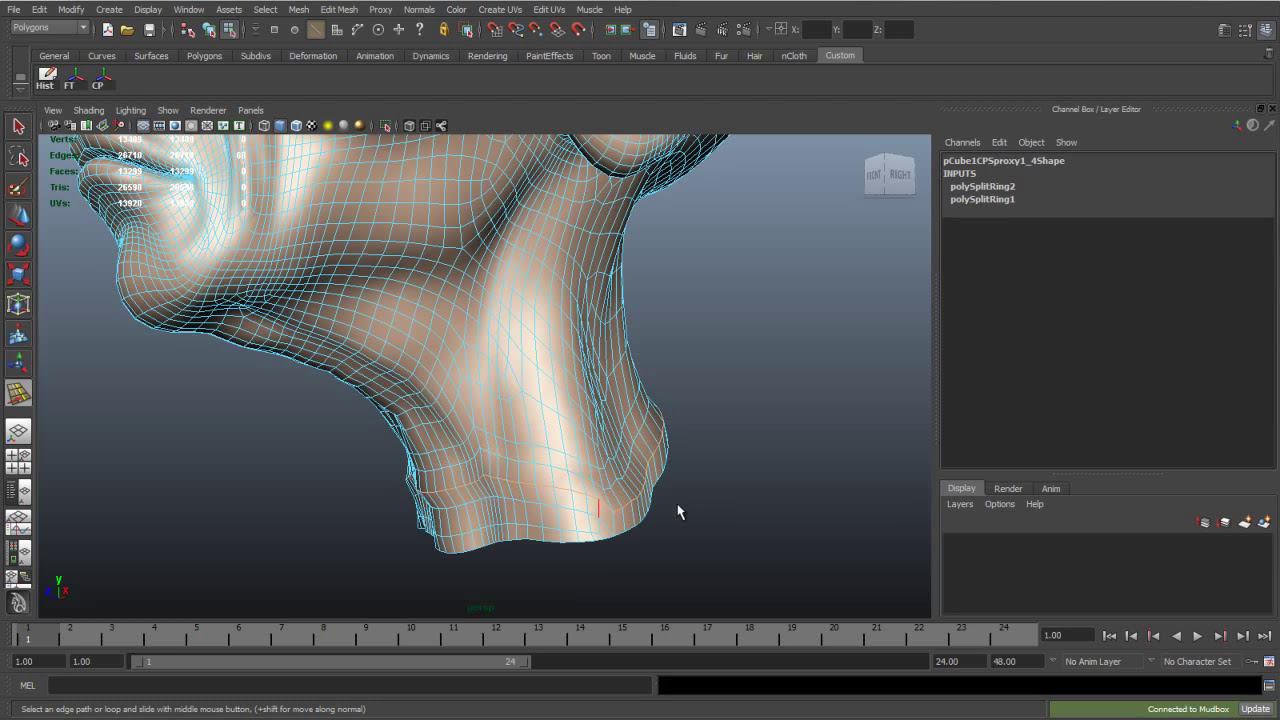The height and width of the screenshot is (720, 1280).
Task: Open the Edit Mesh menu
Action: coord(339,9)
